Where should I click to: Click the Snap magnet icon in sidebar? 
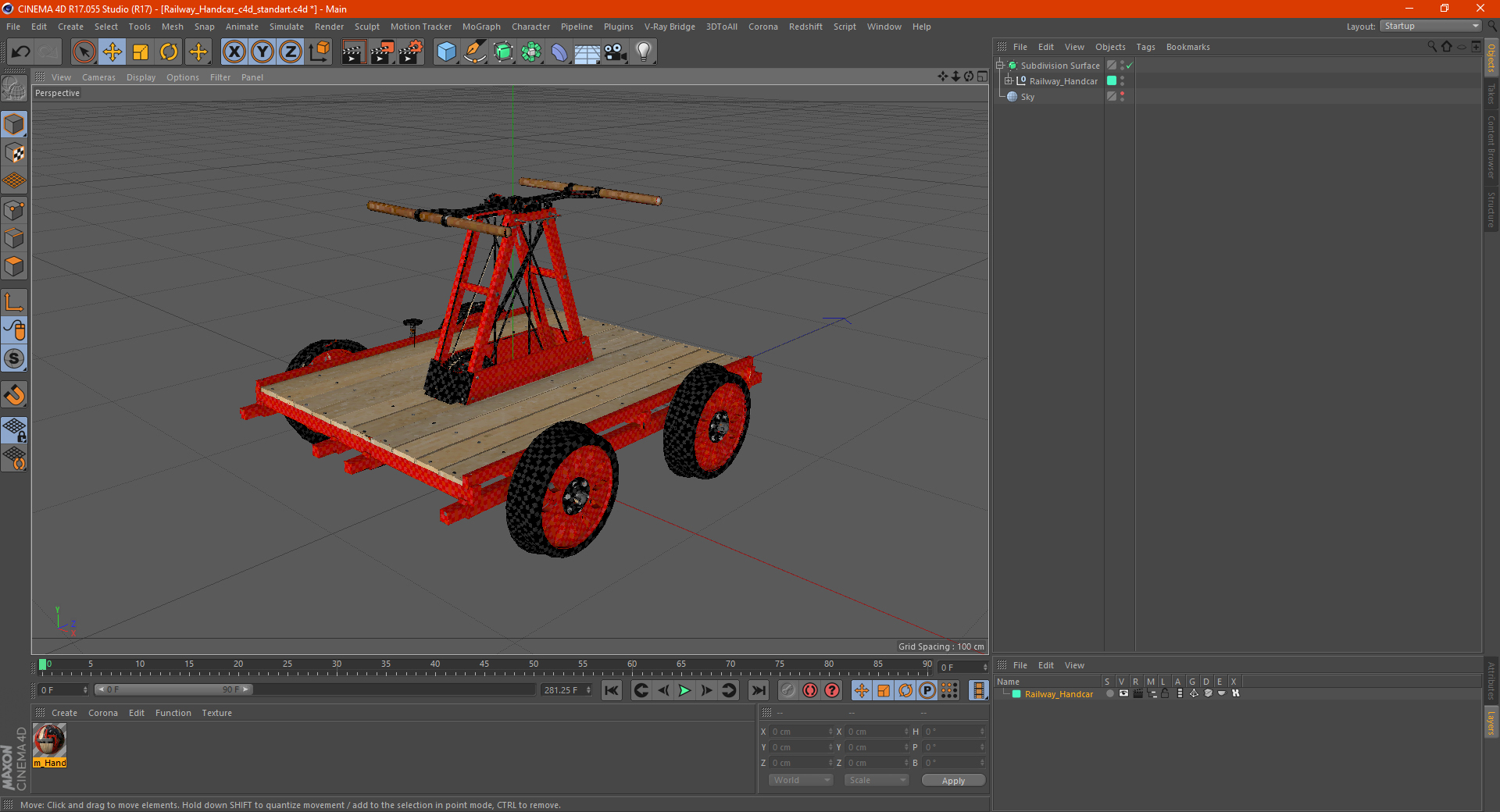14,395
